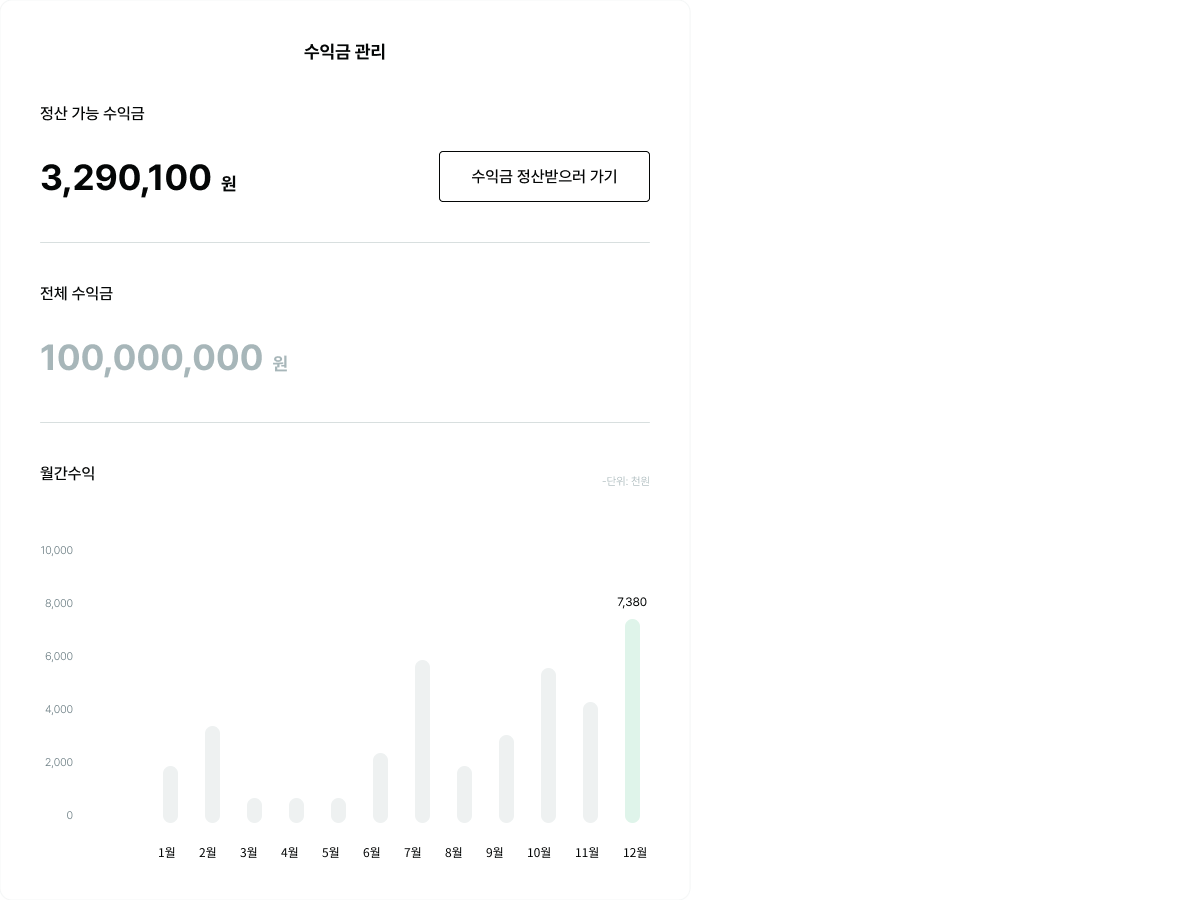Image resolution: width=1200 pixels, height=900 pixels.
Task: Click the 12월 month label
Action: coord(635,853)
